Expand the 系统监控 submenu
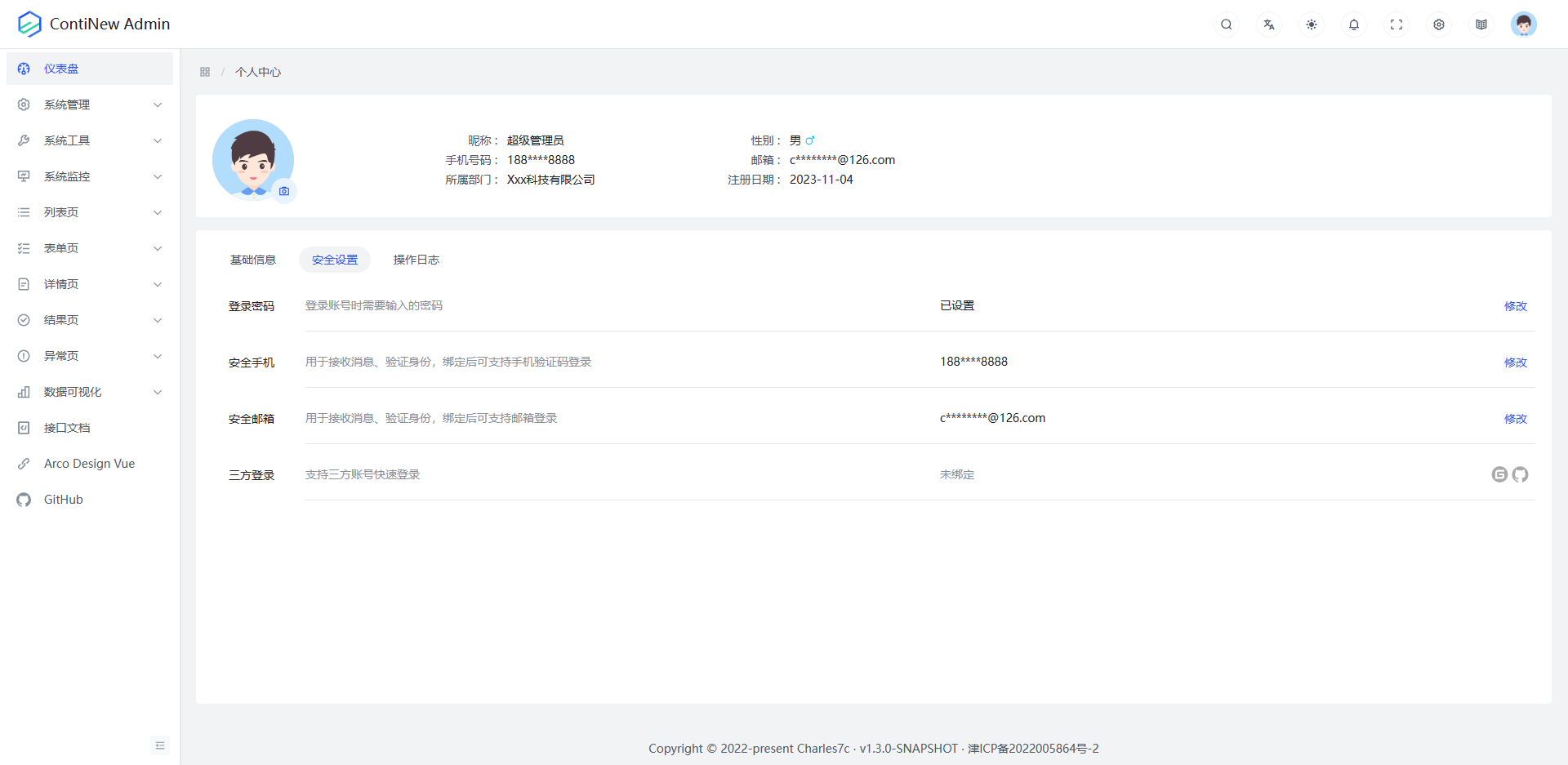 (90, 176)
